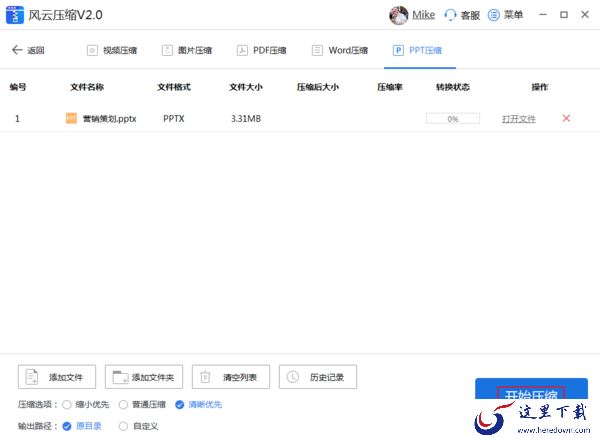Click the PDF icon on PDF压缩 tab

point(242,50)
